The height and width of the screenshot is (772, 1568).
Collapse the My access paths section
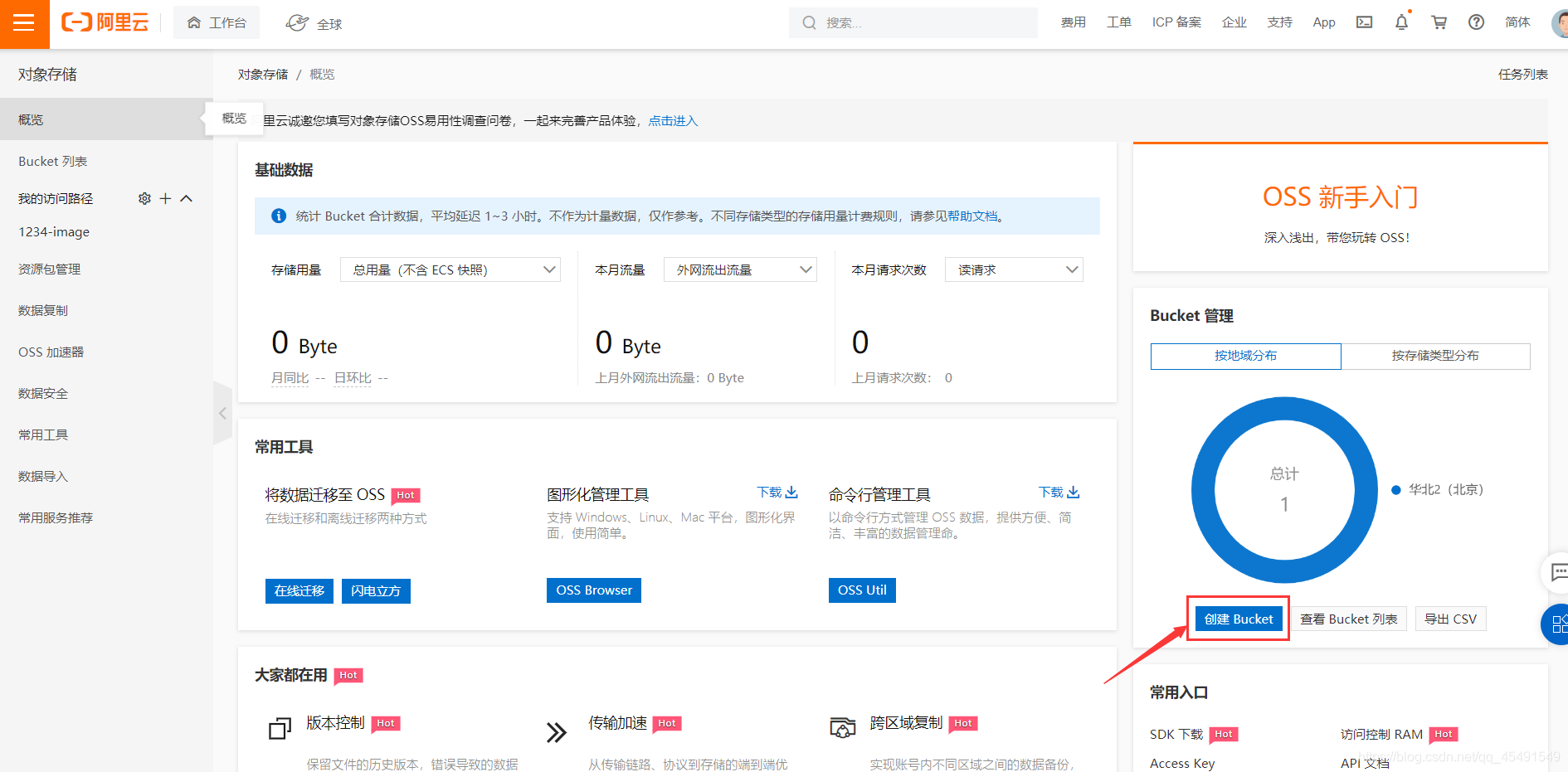click(x=187, y=198)
